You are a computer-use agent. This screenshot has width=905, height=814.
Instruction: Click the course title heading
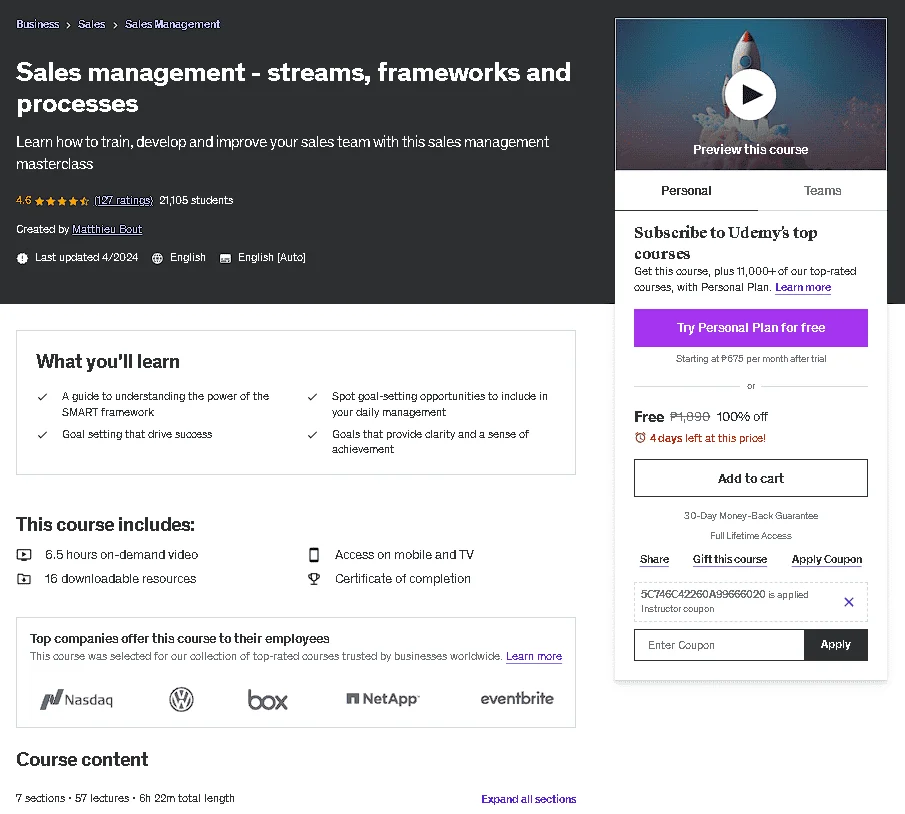coord(293,88)
